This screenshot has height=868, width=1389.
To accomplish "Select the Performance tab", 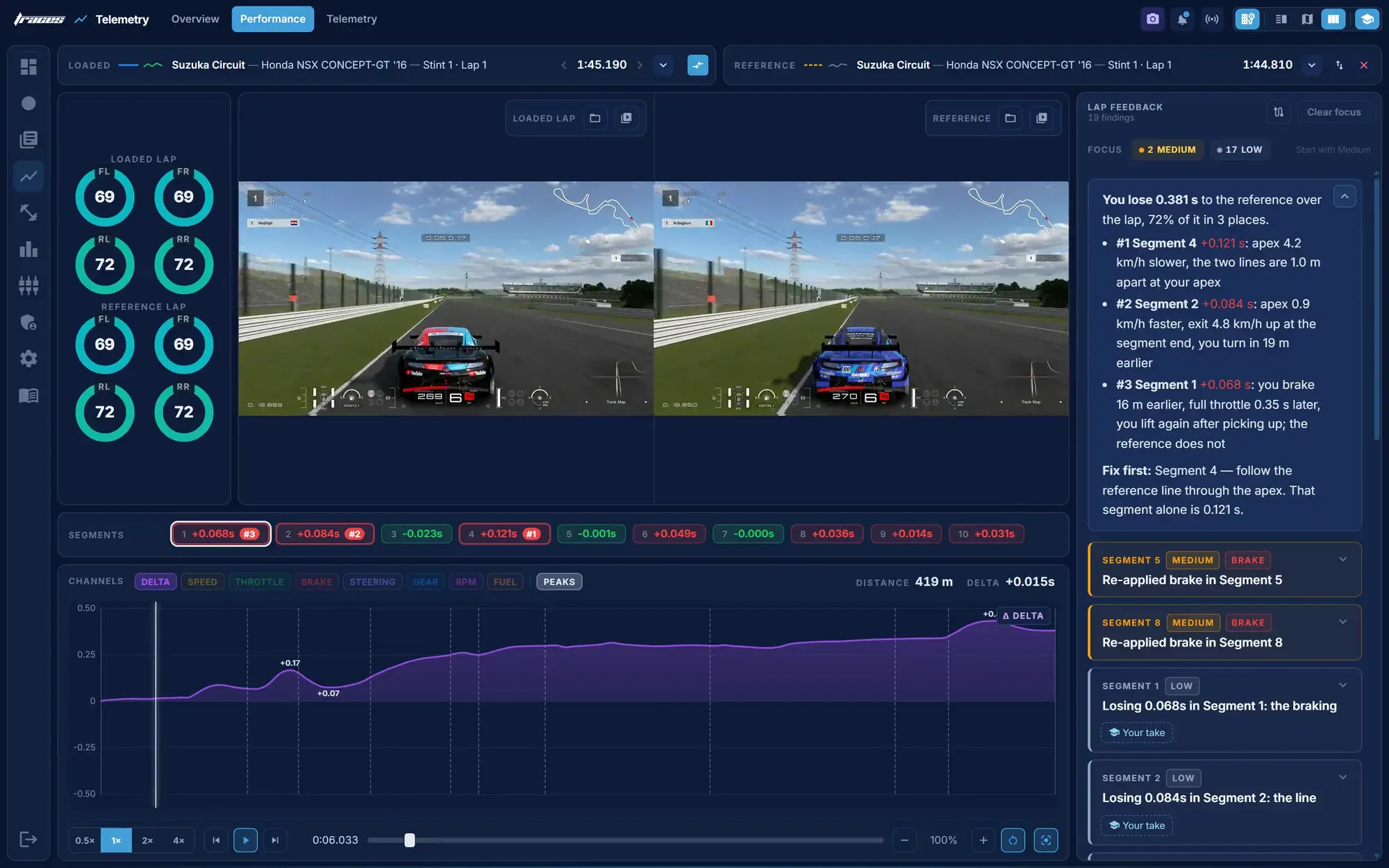I will coord(273,19).
